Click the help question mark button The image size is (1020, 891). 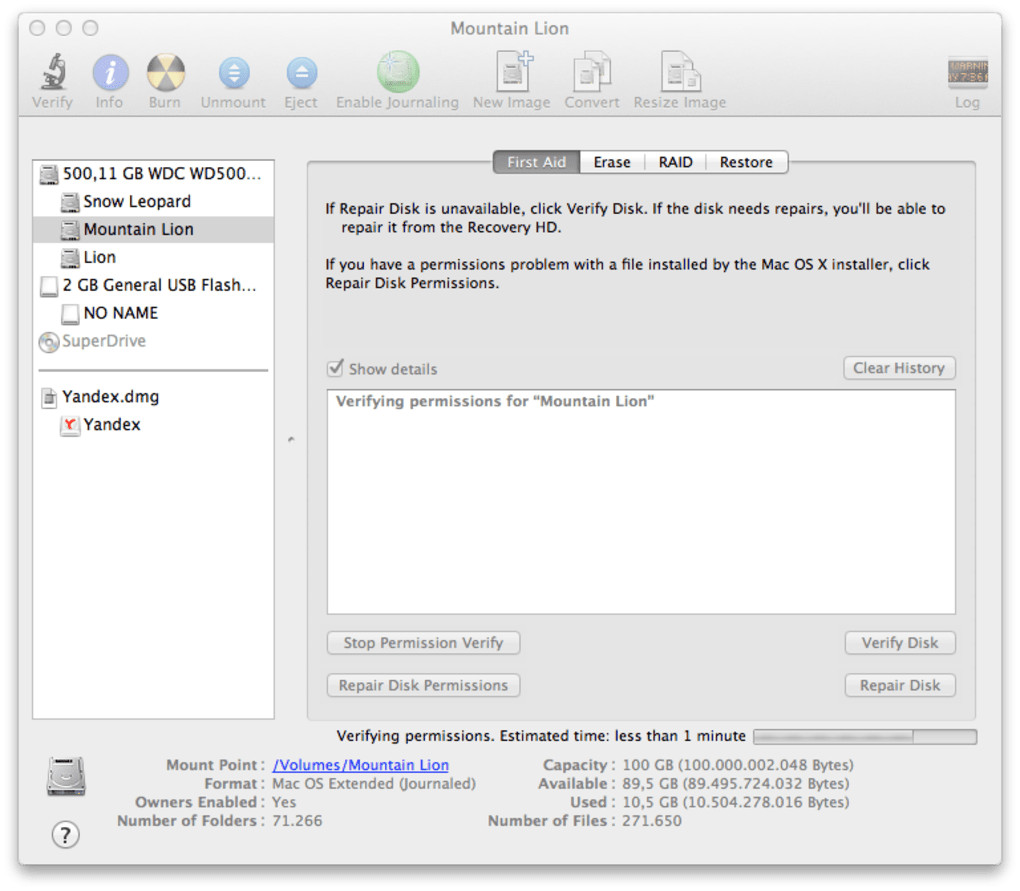coord(66,834)
